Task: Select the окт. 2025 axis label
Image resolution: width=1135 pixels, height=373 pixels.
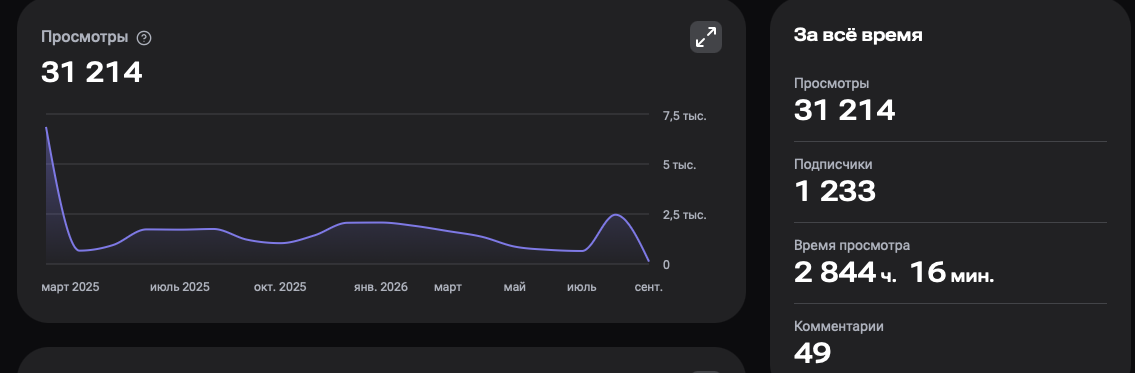Action: tap(280, 288)
